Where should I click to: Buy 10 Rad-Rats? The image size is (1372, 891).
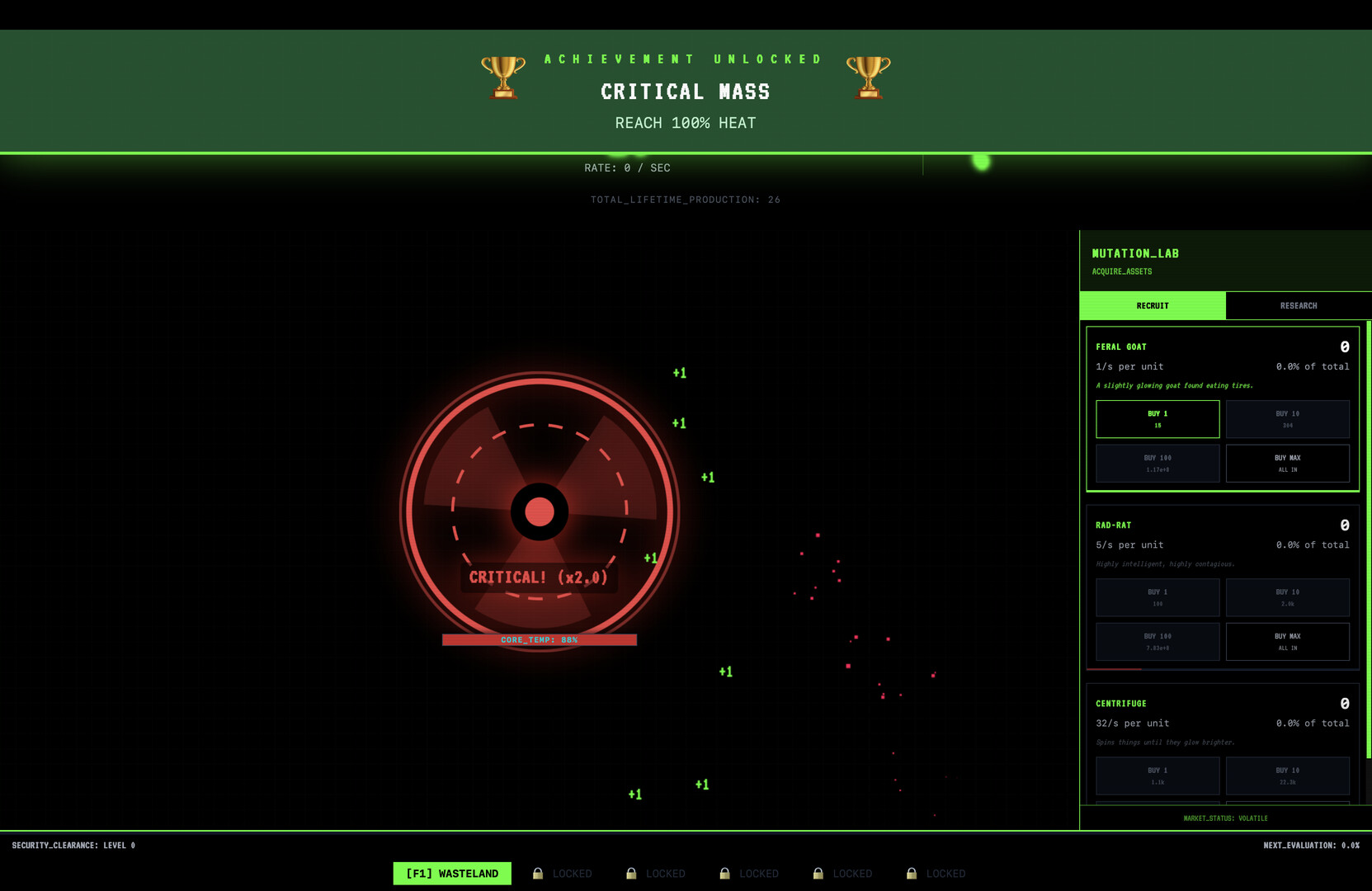coord(1287,597)
